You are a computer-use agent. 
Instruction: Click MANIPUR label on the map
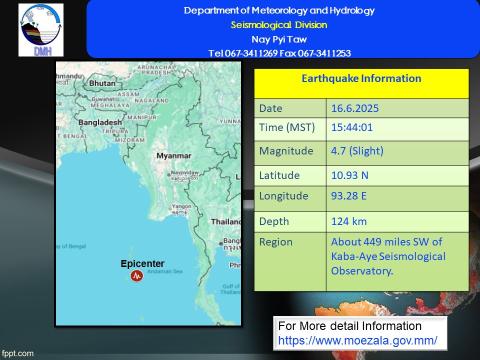coord(142,117)
